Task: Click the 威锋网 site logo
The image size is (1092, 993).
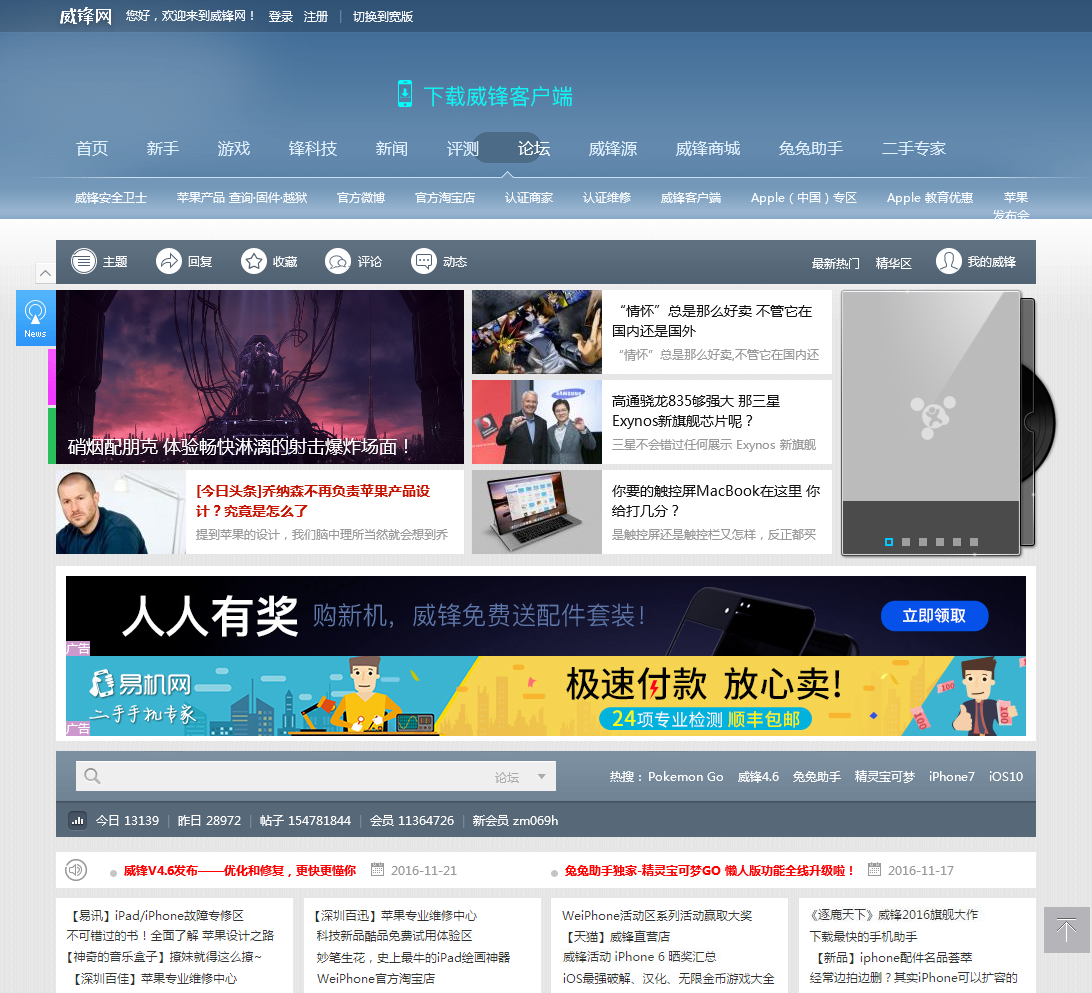Action: [85, 16]
